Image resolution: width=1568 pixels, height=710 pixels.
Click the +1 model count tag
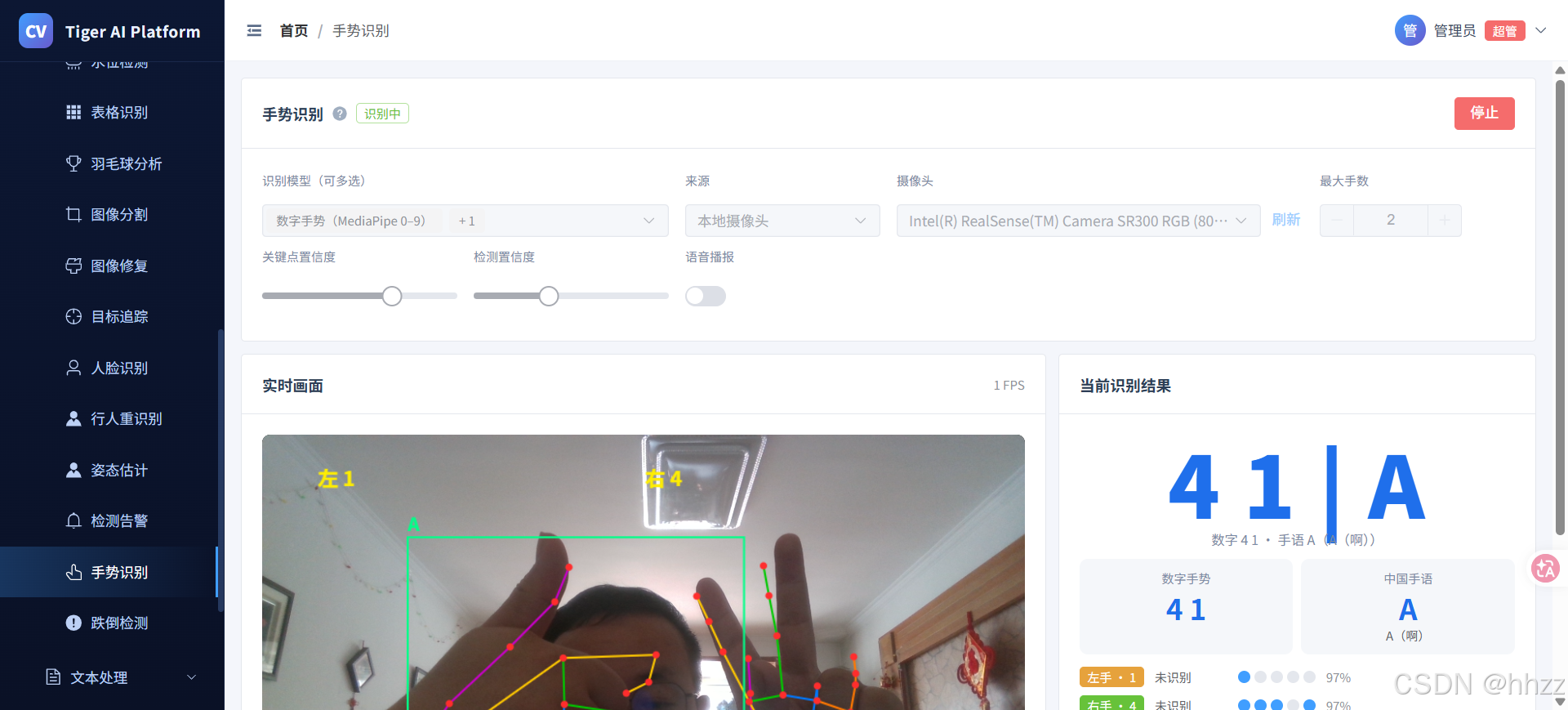coord(466,221)
